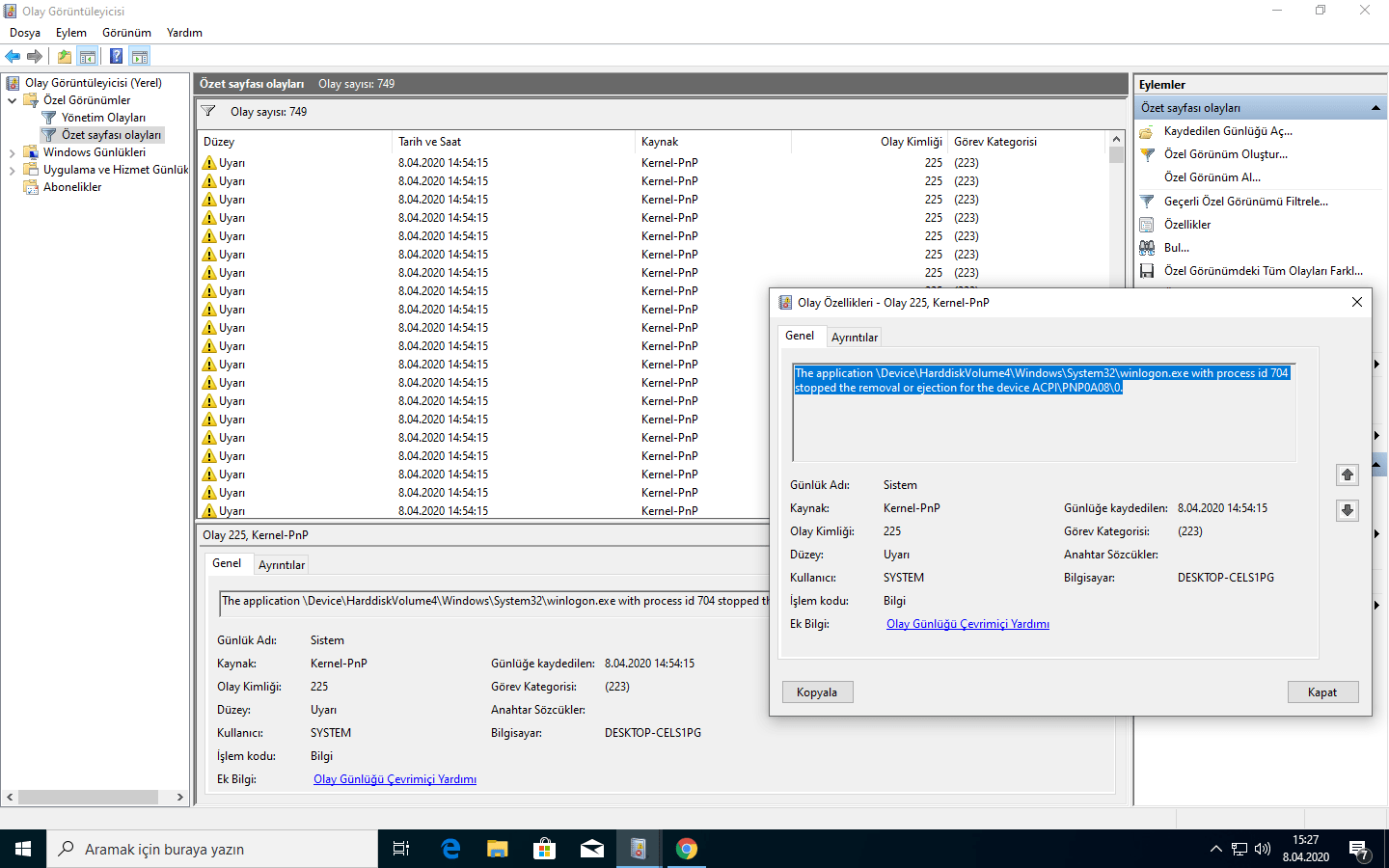
Task: Open Help using the question mark toolbar icon
Action: tap(116, 56)
